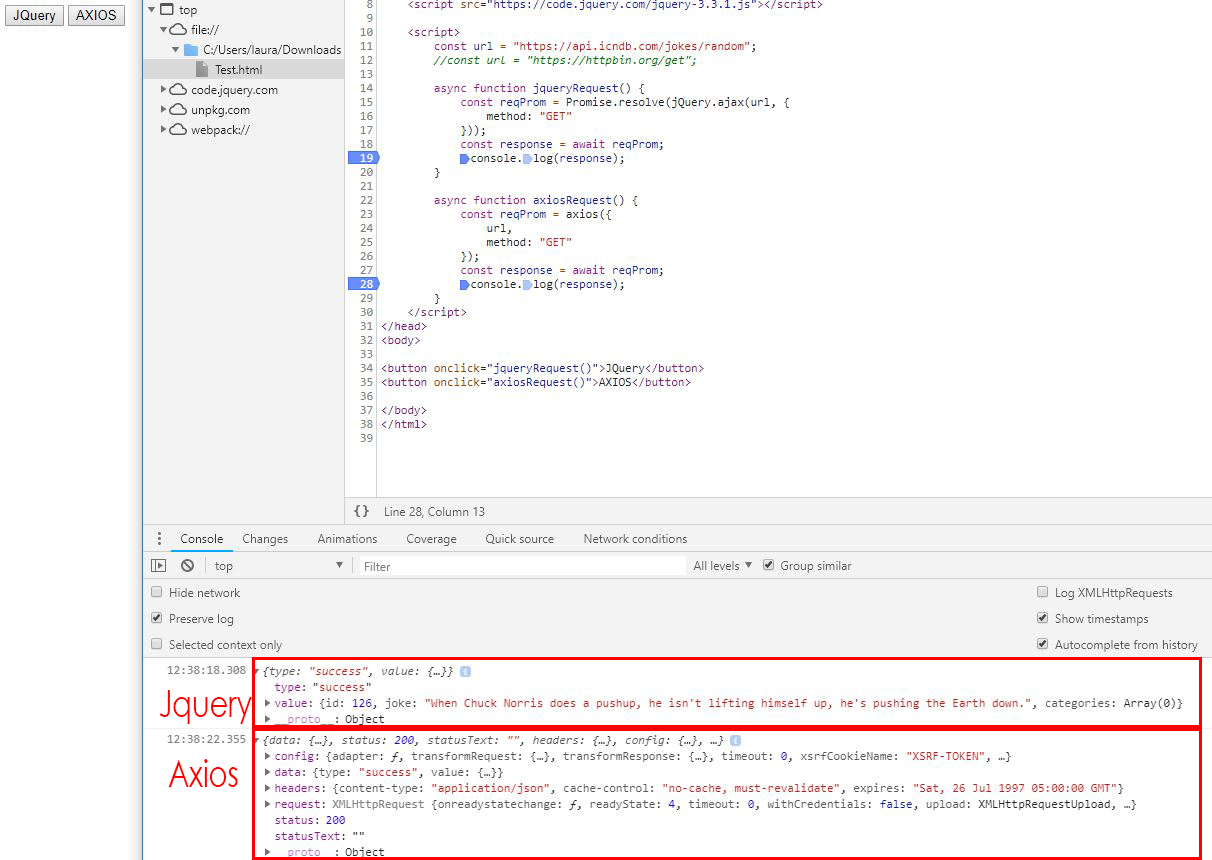Disable Autocomplete from history

point(1043,644)
